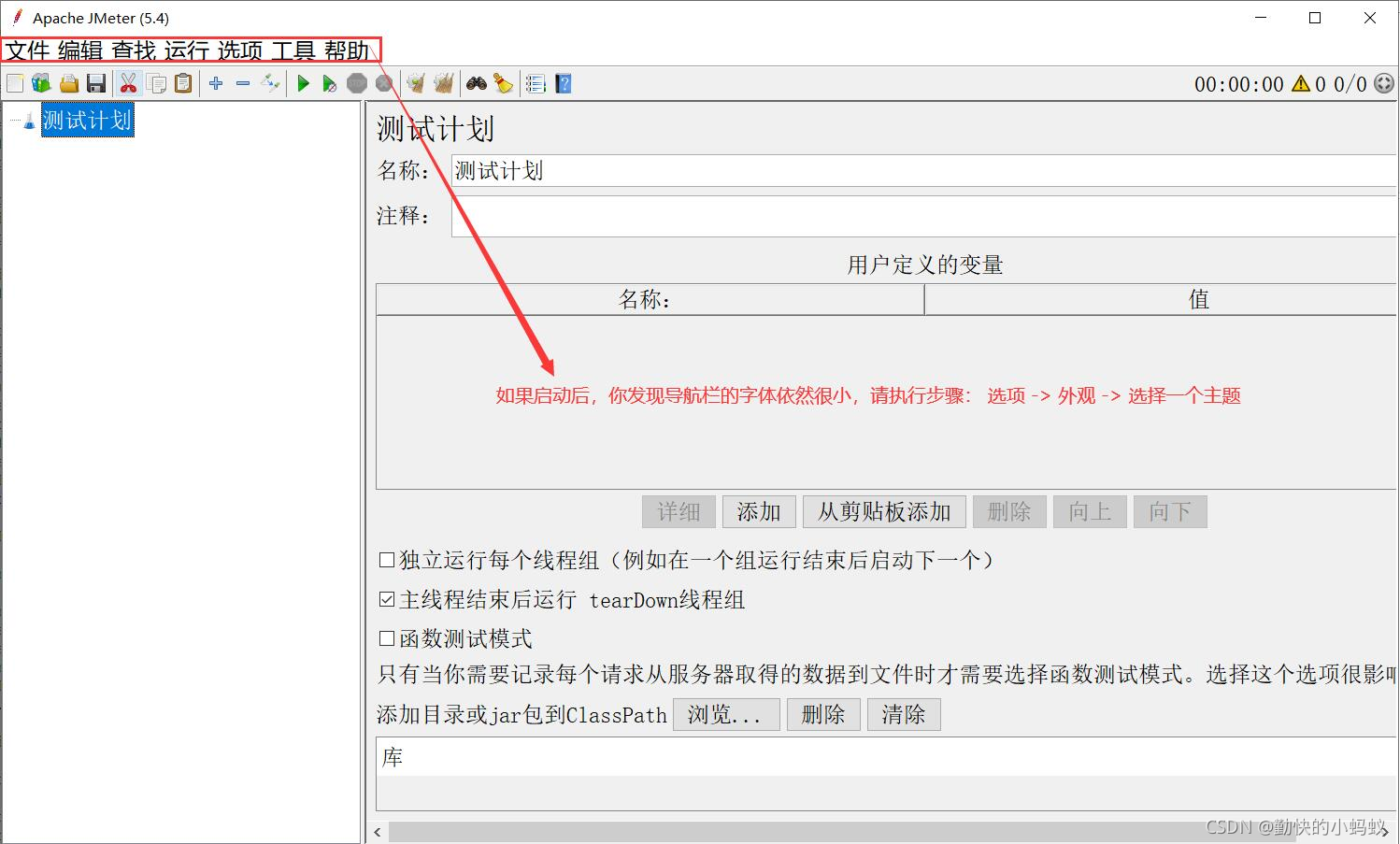Click the Clear All double-broom icon

pyautogui.click(x=443, y=84)
